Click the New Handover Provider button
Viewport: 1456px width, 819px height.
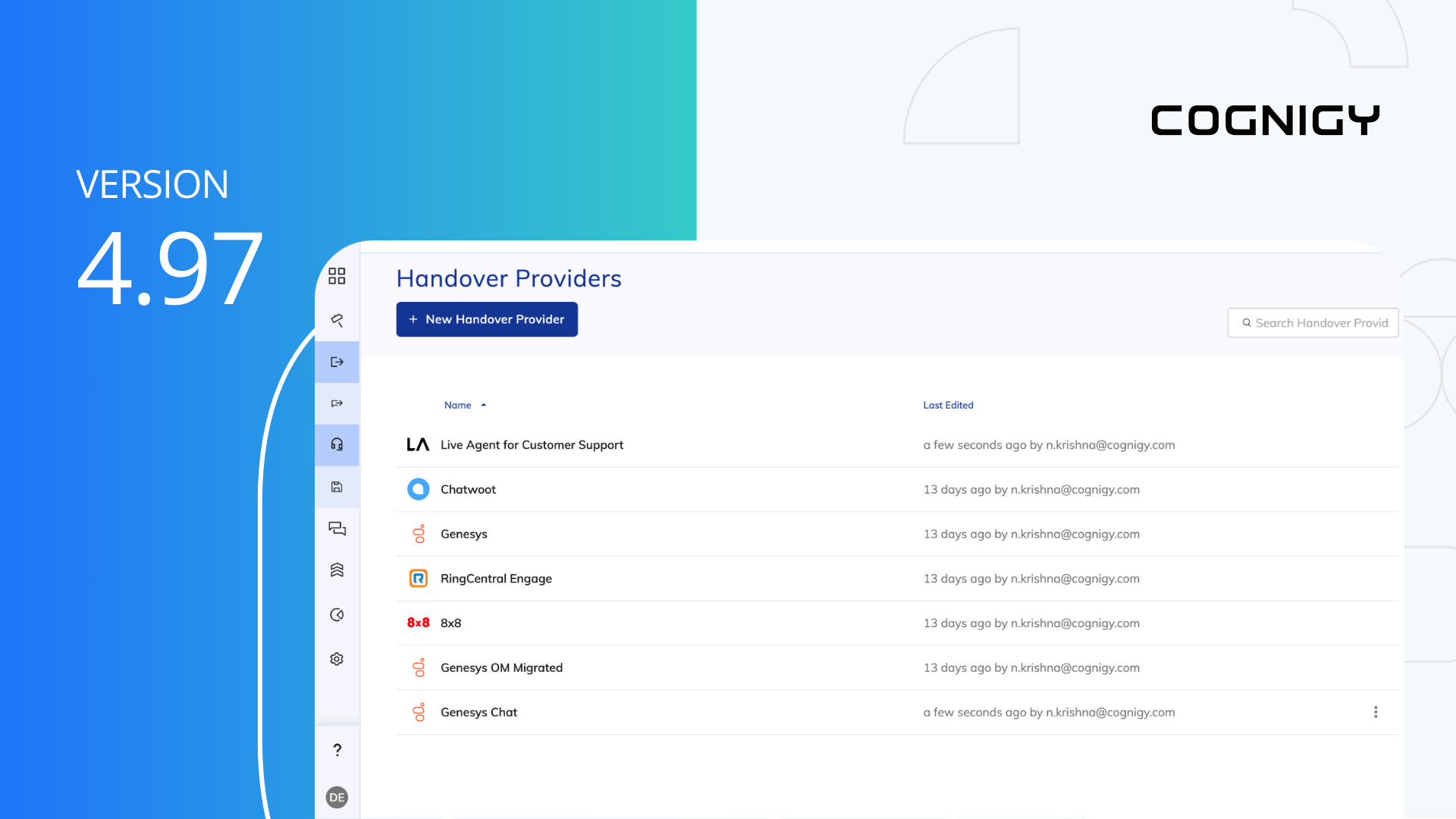486,319
